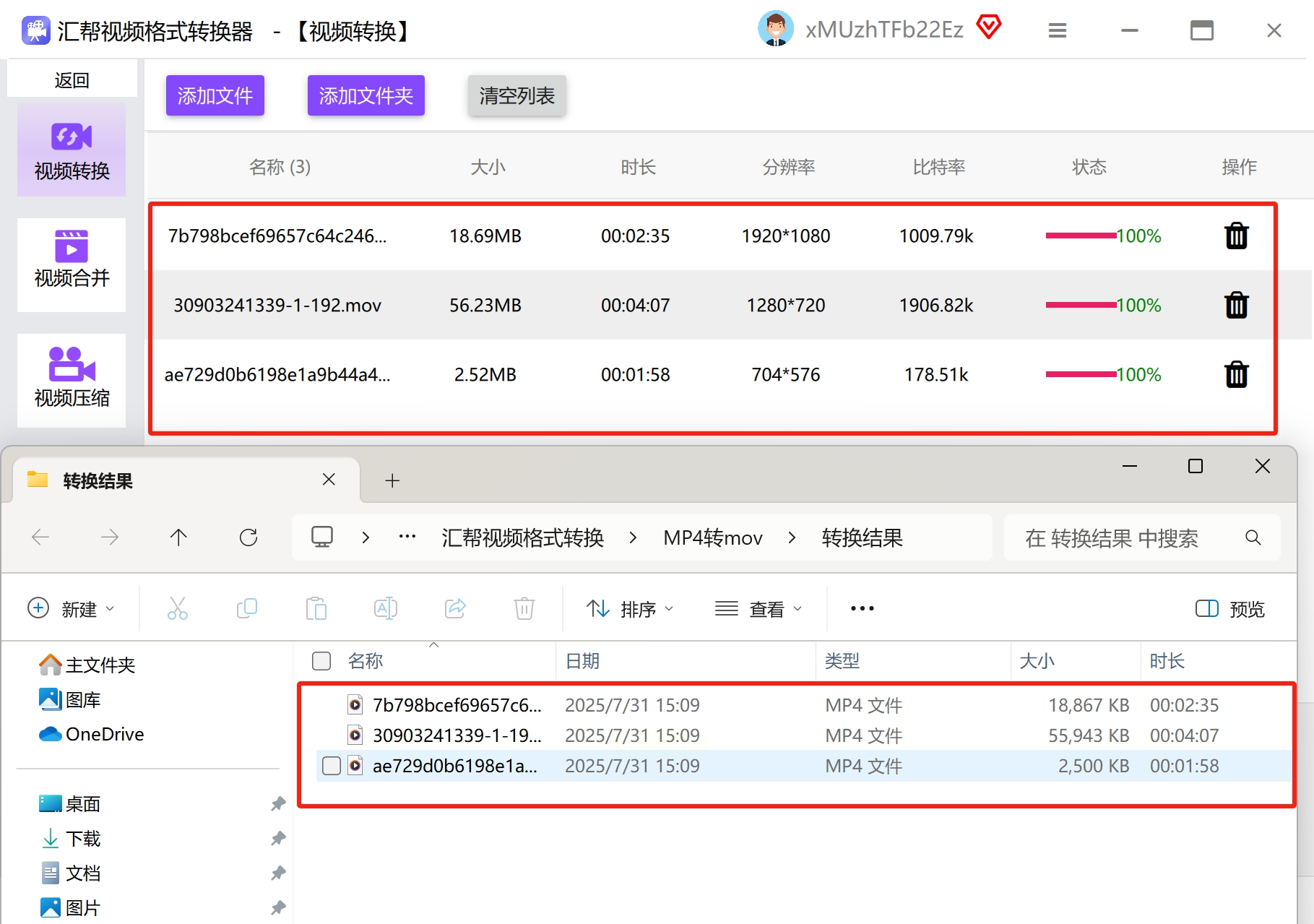Click the 添加文件 button
Image resolution: width=1314 pixels, height=924 pixels.
tap(215, 95)
